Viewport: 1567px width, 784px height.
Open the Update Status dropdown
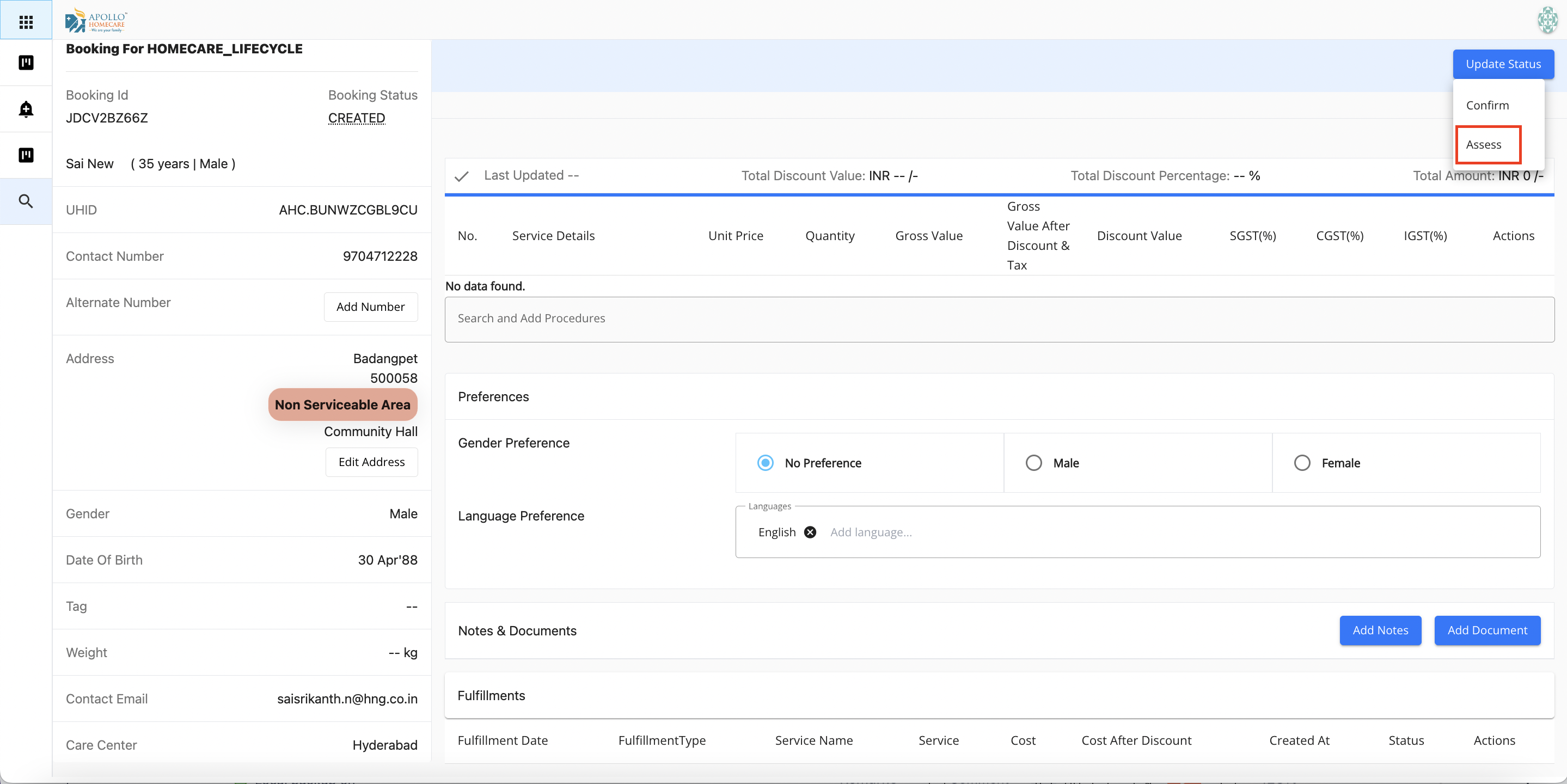1503,64
